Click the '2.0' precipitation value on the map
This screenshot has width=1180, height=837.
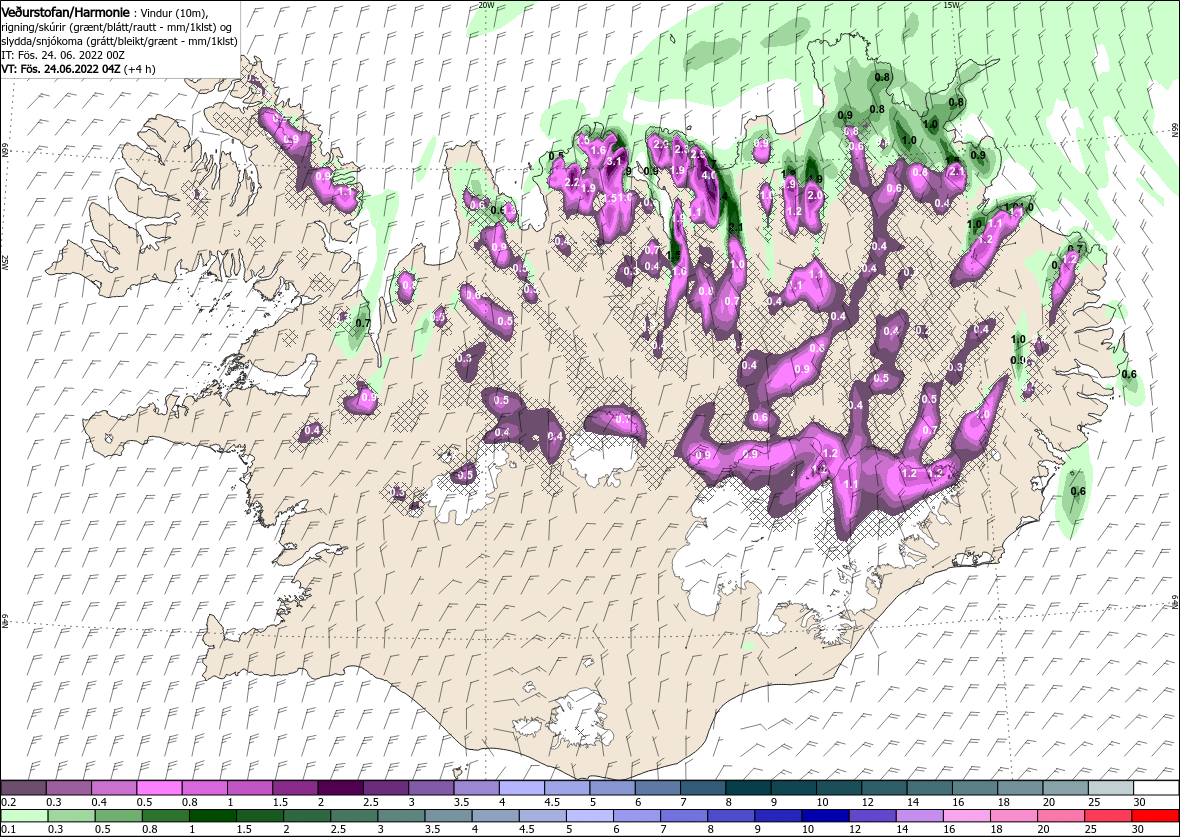[814, 195]
